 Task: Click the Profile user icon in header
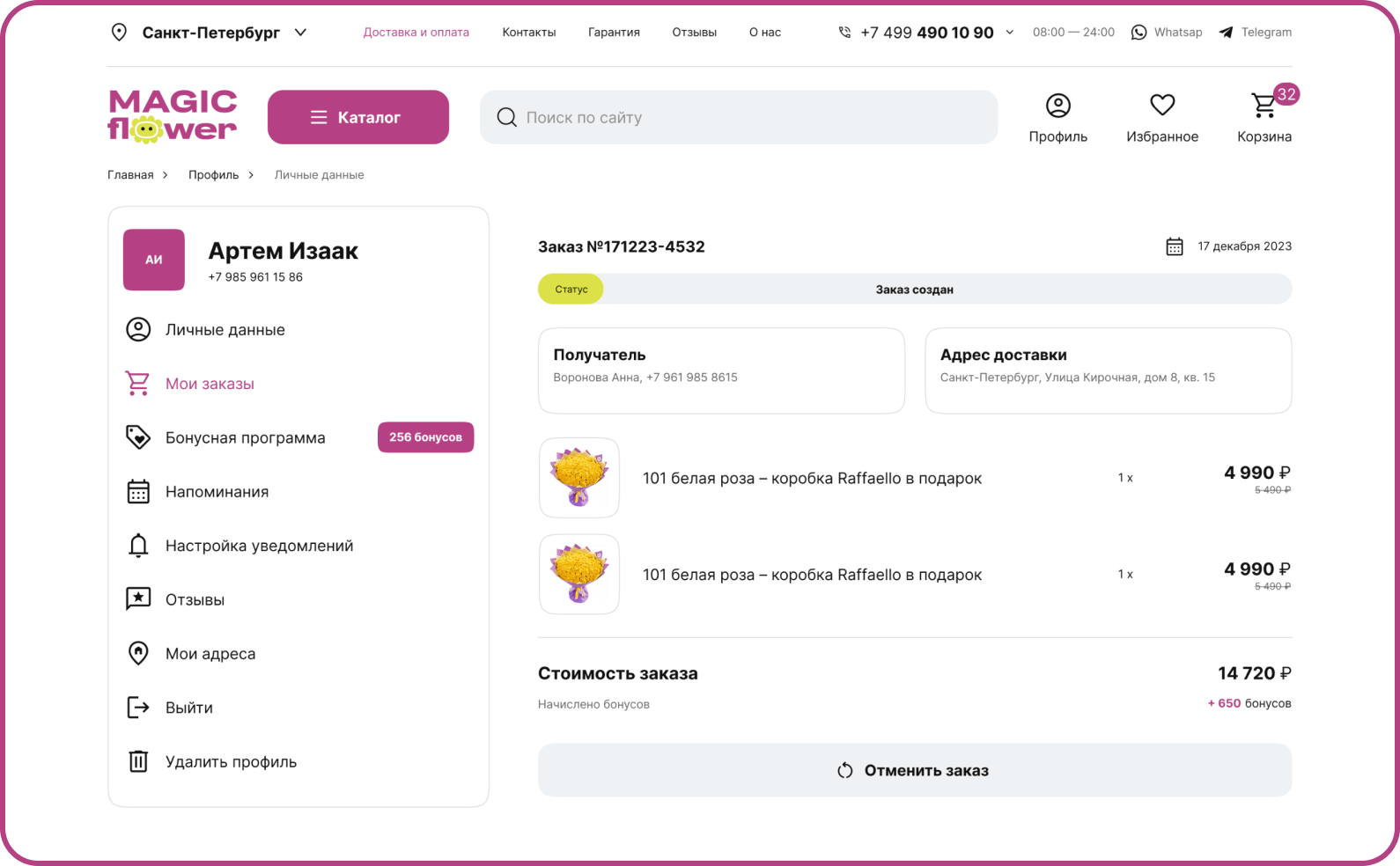[1057, 106]
